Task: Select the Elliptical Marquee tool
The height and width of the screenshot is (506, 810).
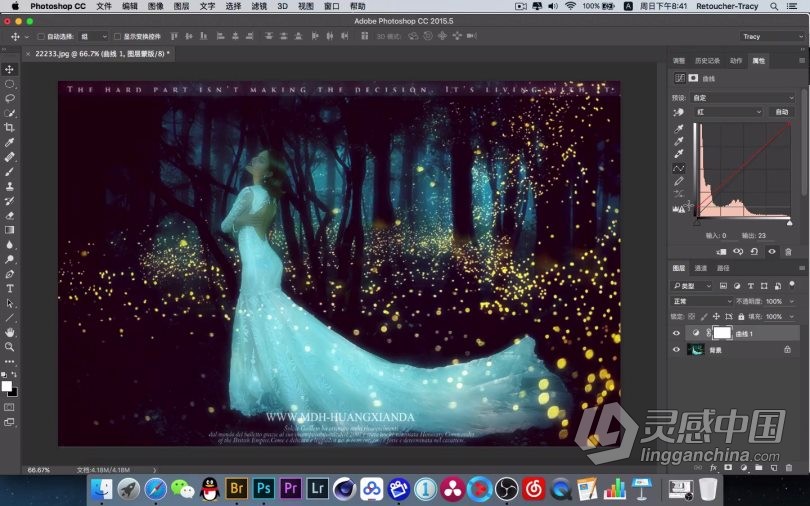Action: click(x=9, y=84)
